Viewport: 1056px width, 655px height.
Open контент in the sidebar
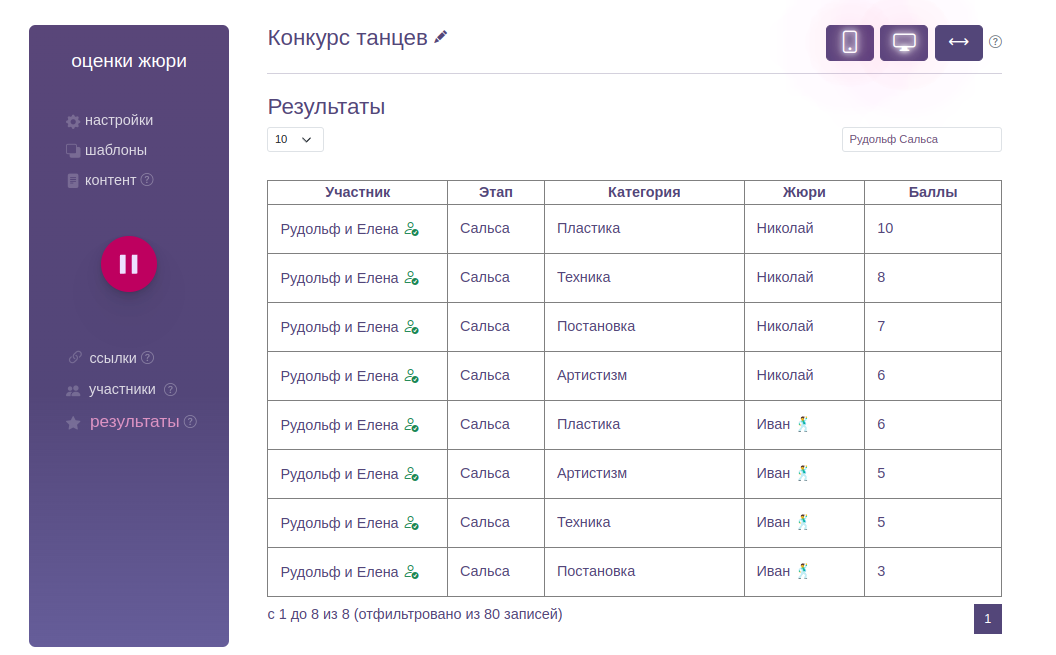tap(110, 180)
